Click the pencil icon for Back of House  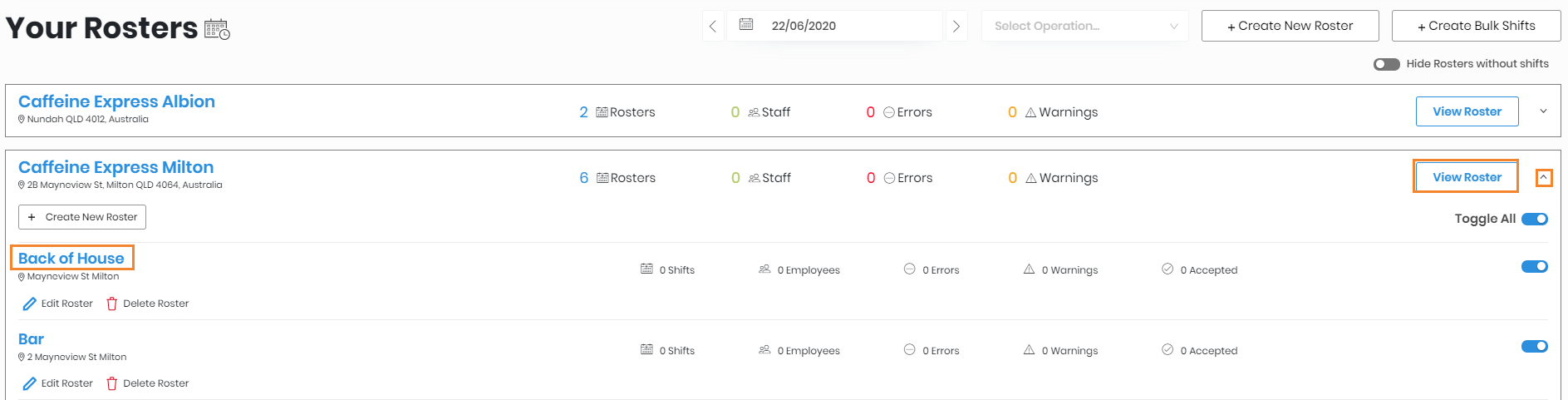pos(29,304)
